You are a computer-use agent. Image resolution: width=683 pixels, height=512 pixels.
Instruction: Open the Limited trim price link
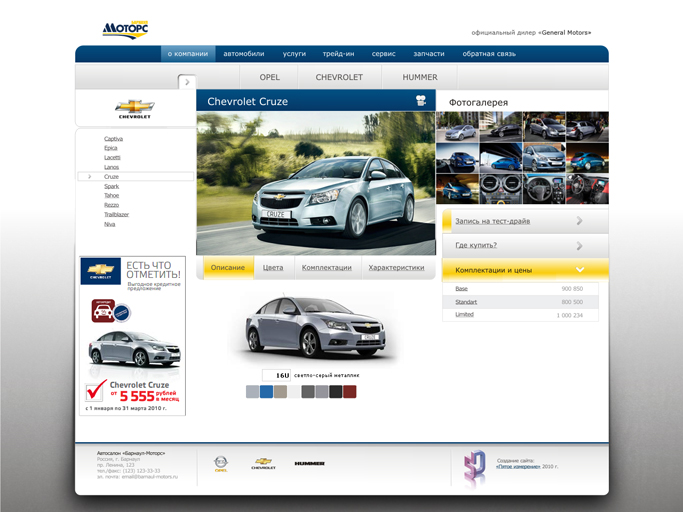(x=464, y=315)
